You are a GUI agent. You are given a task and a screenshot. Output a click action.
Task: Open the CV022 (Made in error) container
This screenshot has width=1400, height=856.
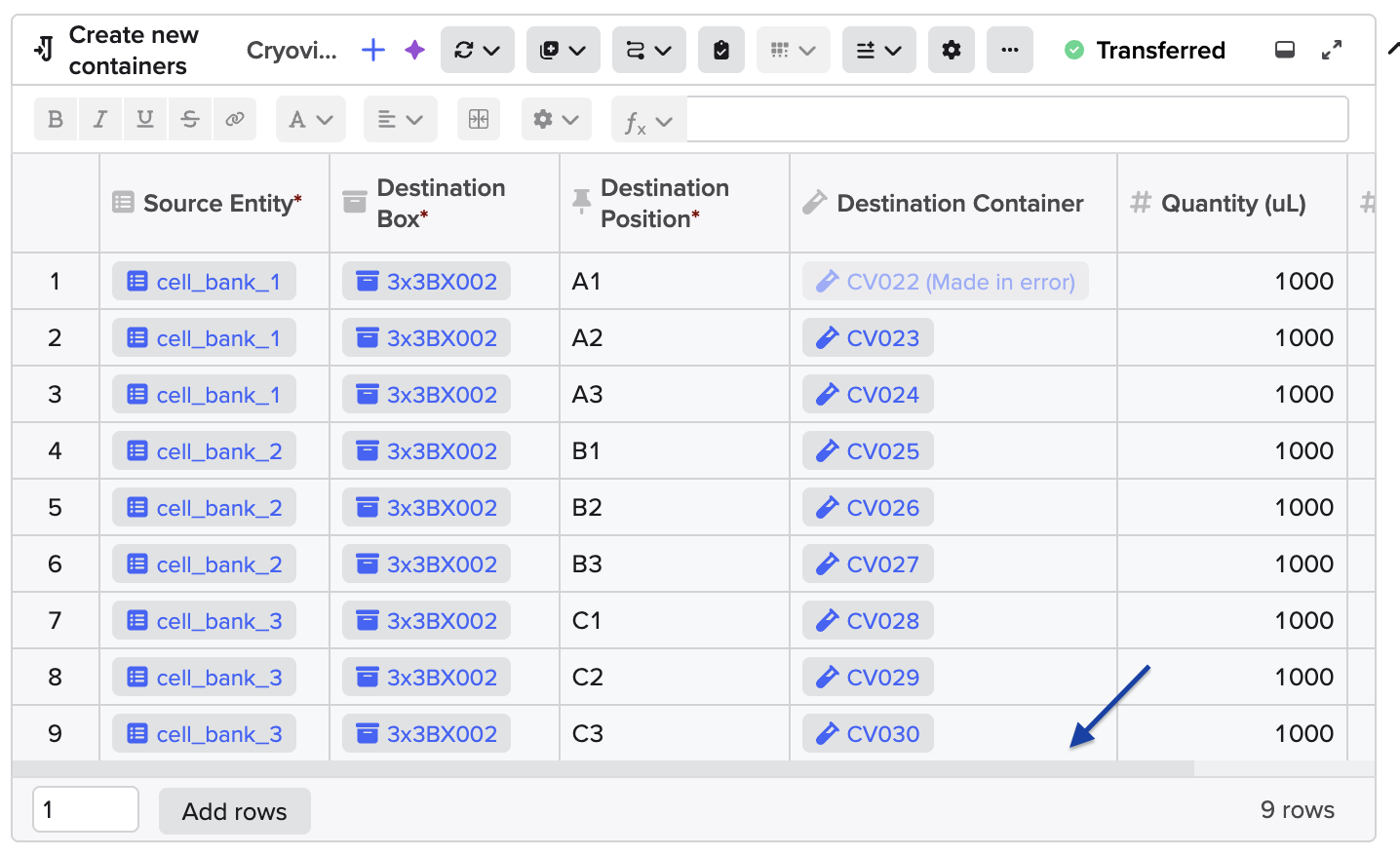tap(946, 282)
